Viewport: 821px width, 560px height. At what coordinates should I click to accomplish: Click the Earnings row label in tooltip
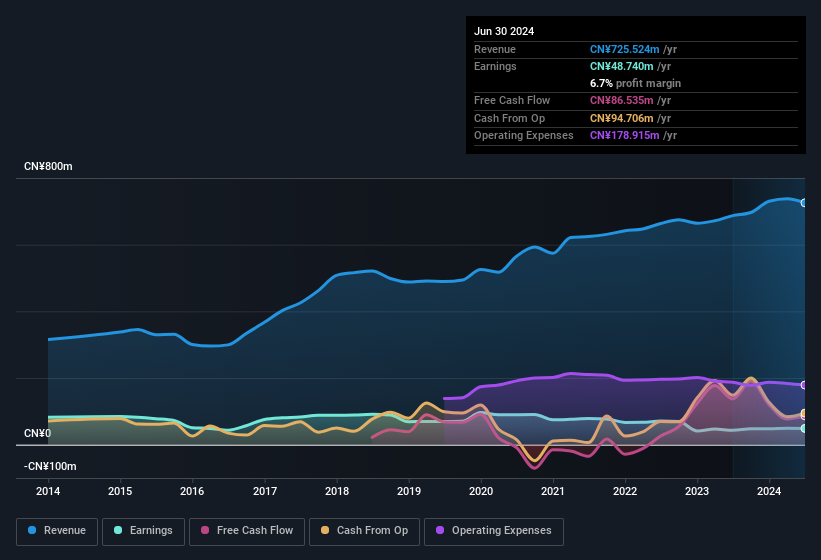coord(495,66)
